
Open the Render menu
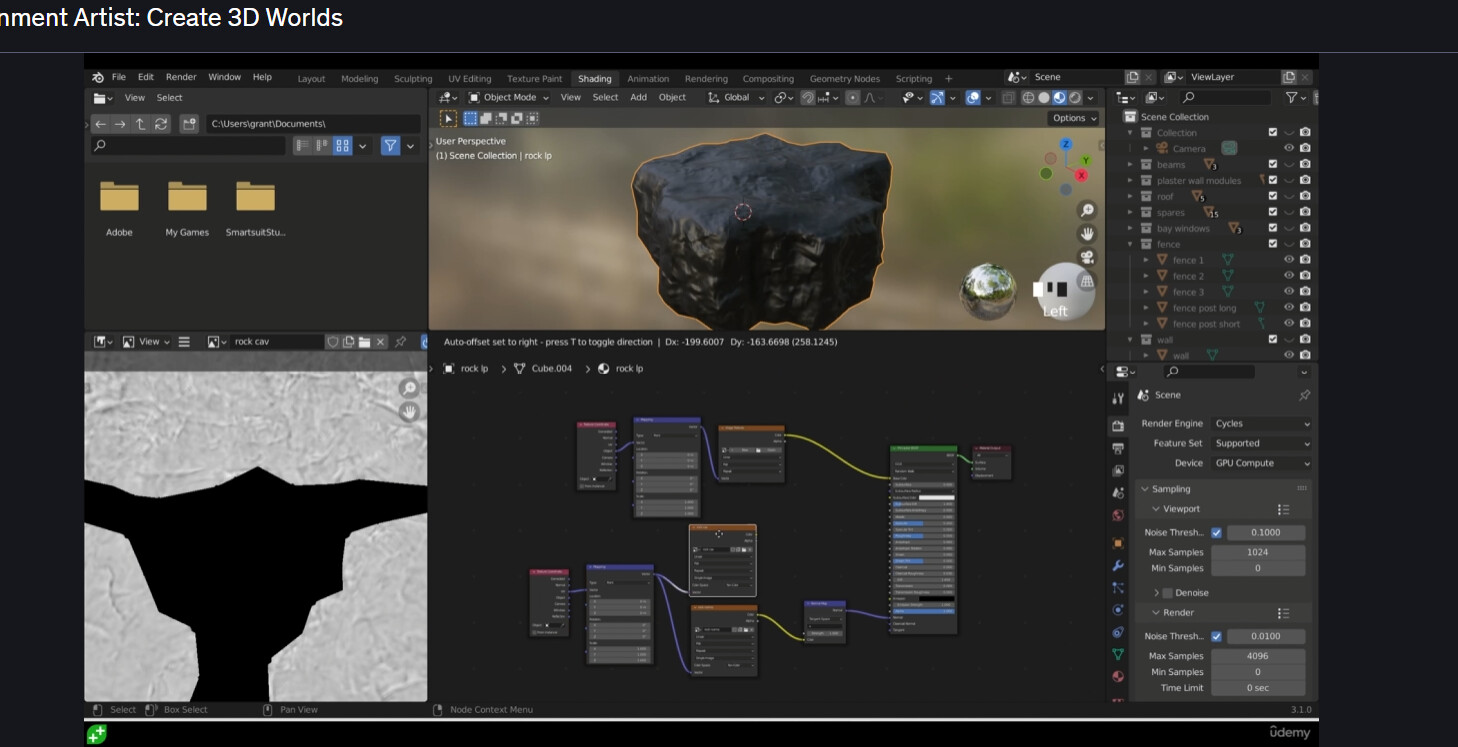pos(181,77)
